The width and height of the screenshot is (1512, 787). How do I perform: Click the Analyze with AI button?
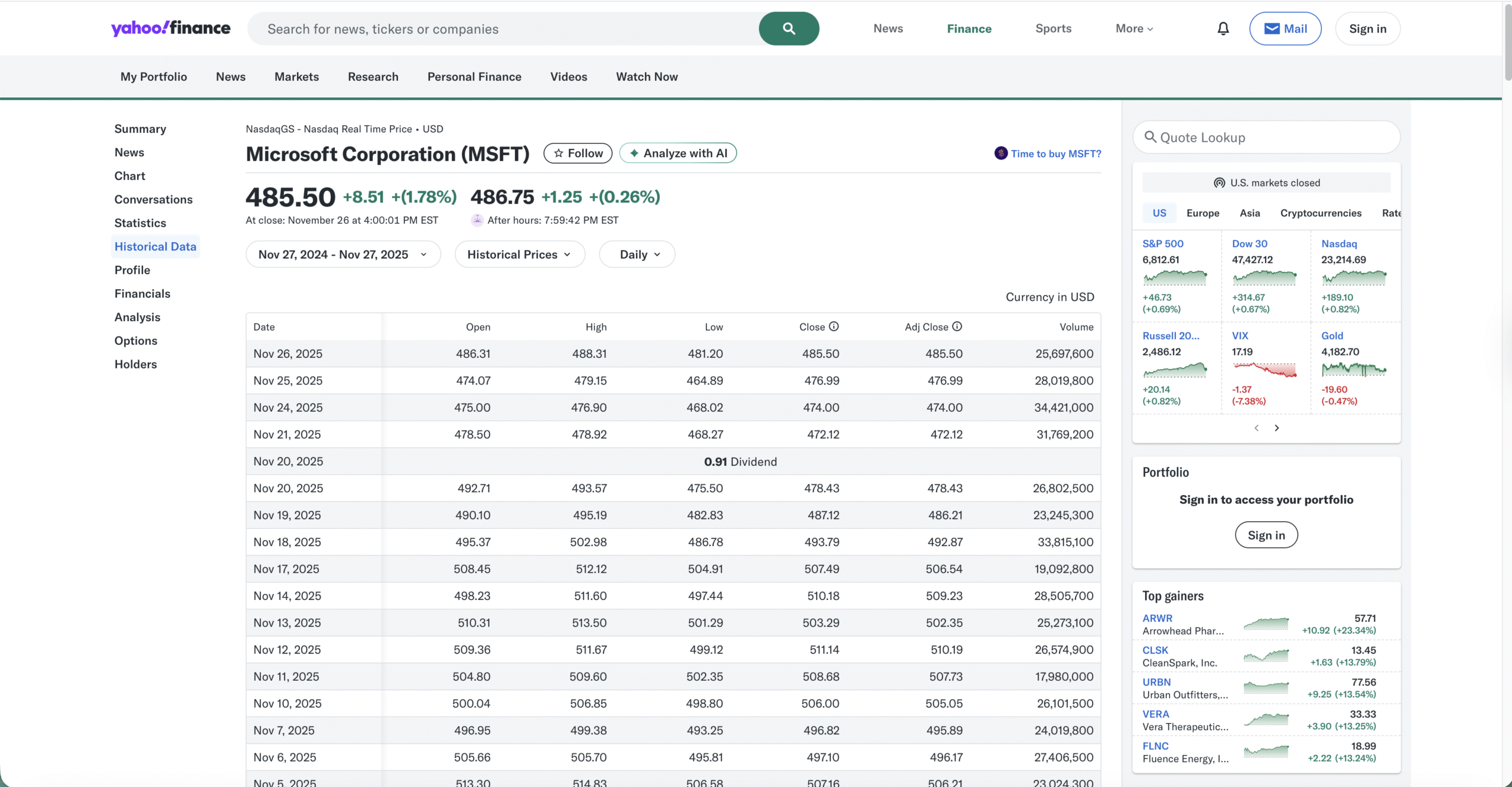[677, 154]
